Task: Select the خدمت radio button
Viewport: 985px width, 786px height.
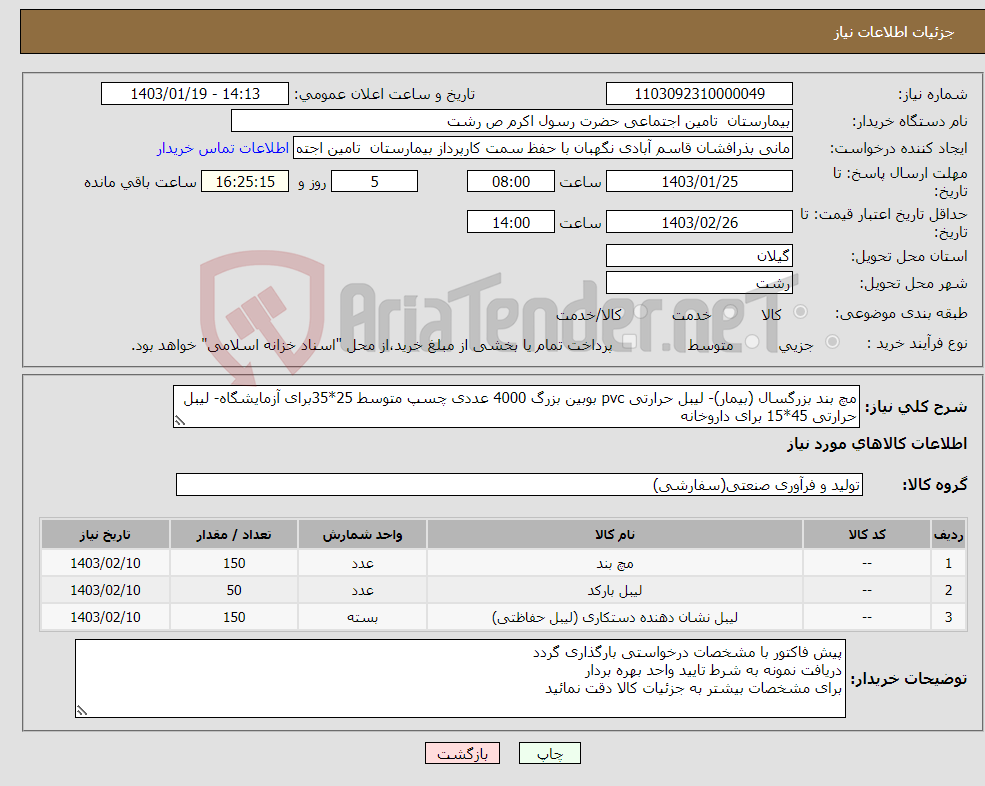Action: pos(730,312)
